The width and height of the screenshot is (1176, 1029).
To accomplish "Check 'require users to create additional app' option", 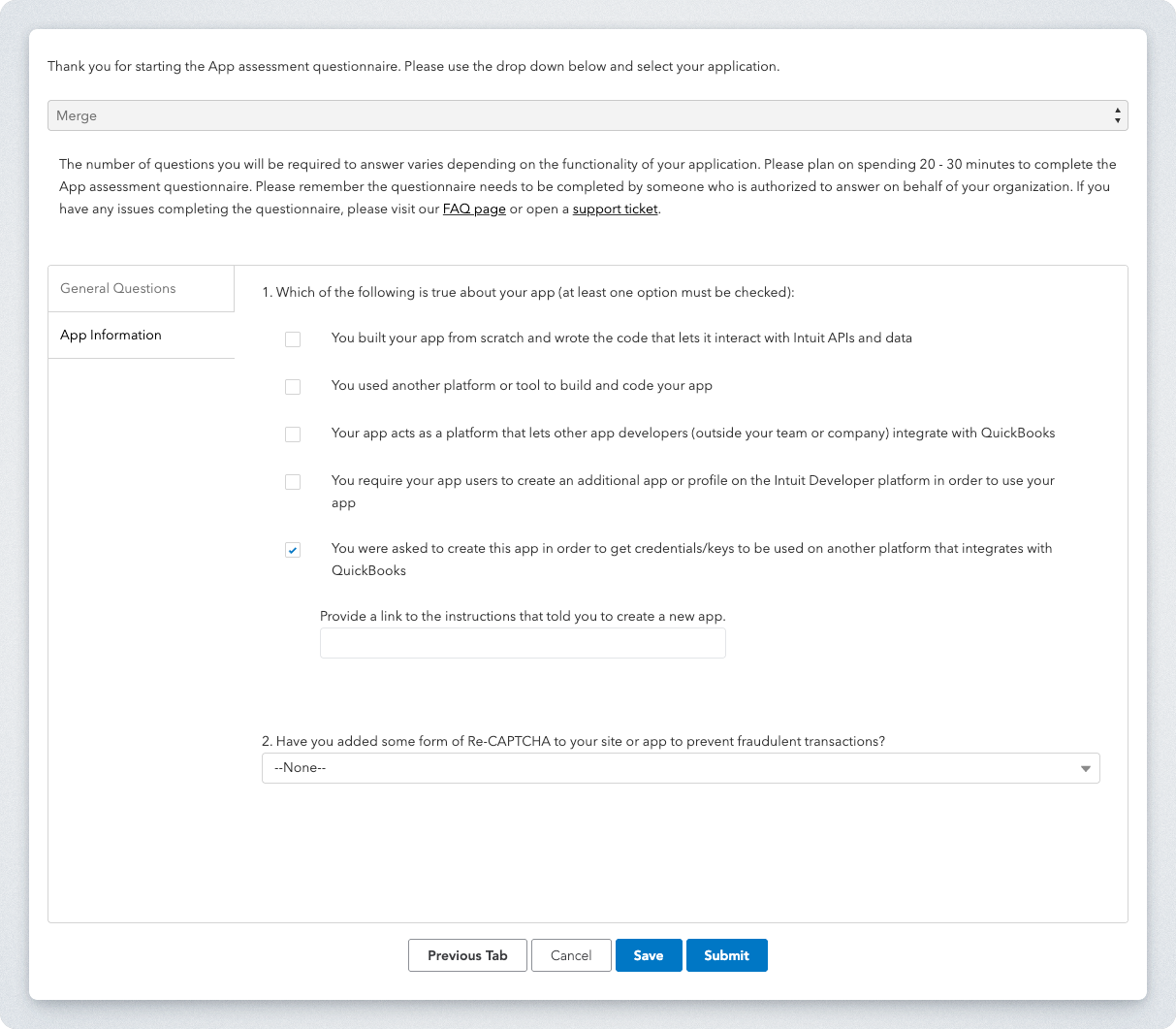I will (x=293, y=482).
